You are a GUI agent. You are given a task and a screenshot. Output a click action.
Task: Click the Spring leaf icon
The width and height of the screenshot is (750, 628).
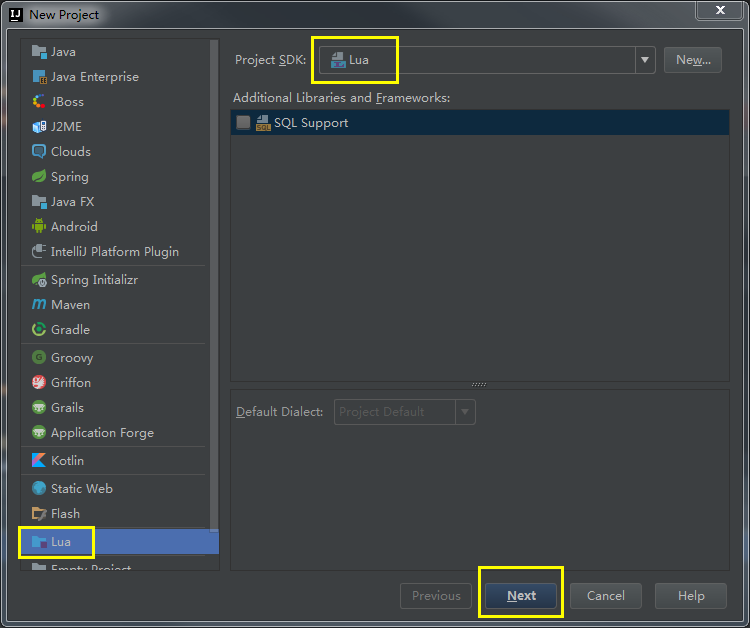pyautogui.click(x=39, y=176)
